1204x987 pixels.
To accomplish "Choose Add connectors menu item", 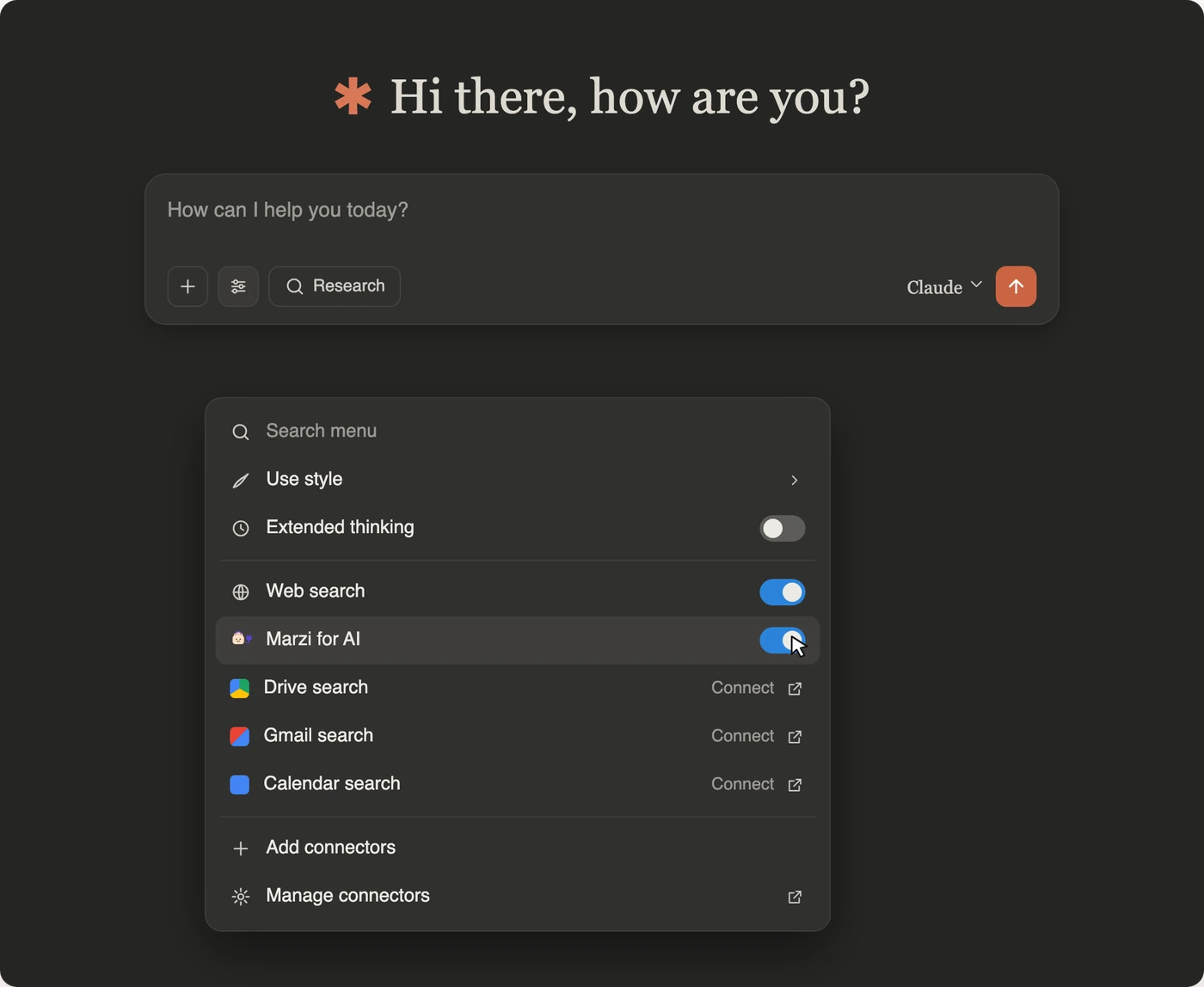I will coord(517,848).
